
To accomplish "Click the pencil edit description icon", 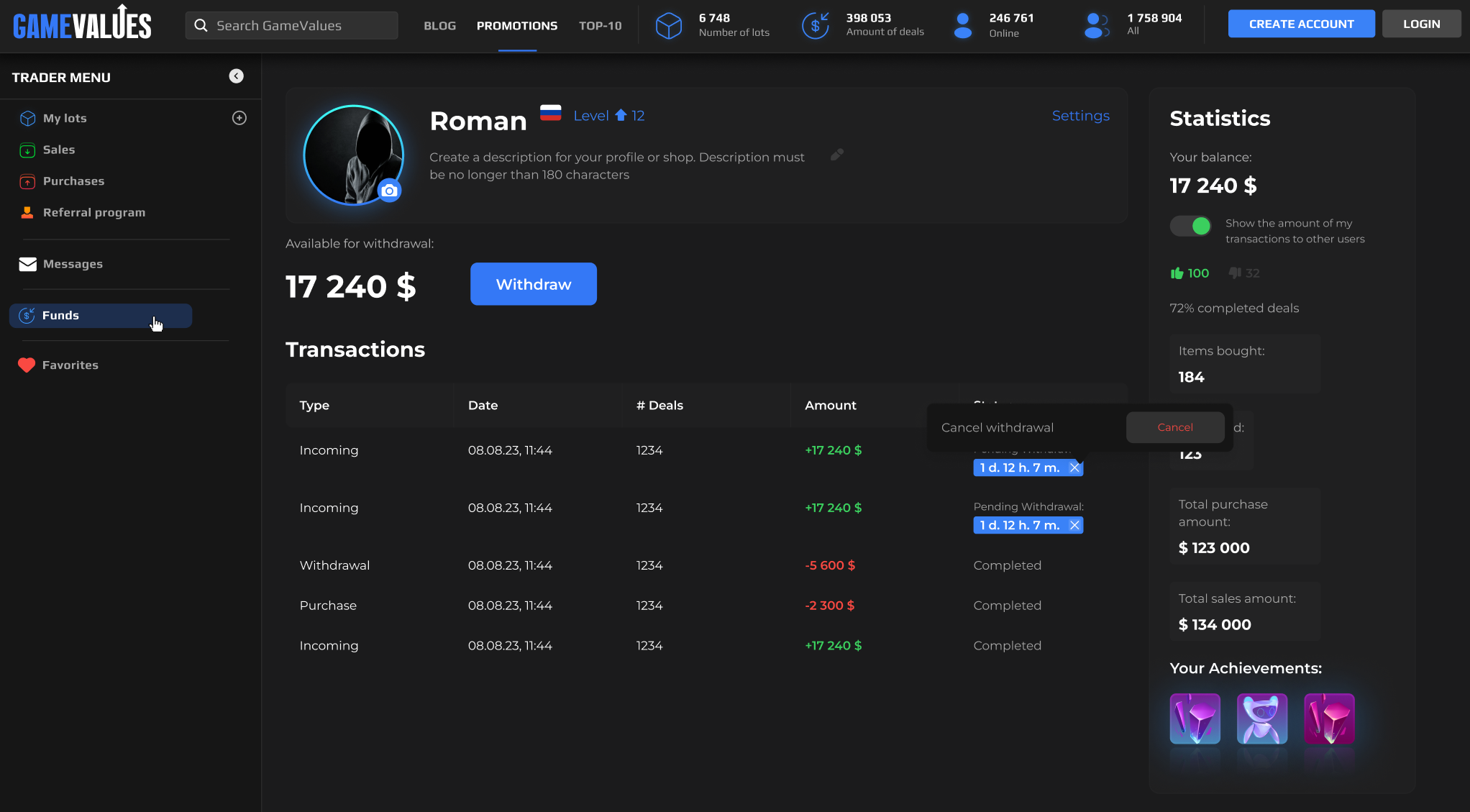I will click(x=836, y=155).
